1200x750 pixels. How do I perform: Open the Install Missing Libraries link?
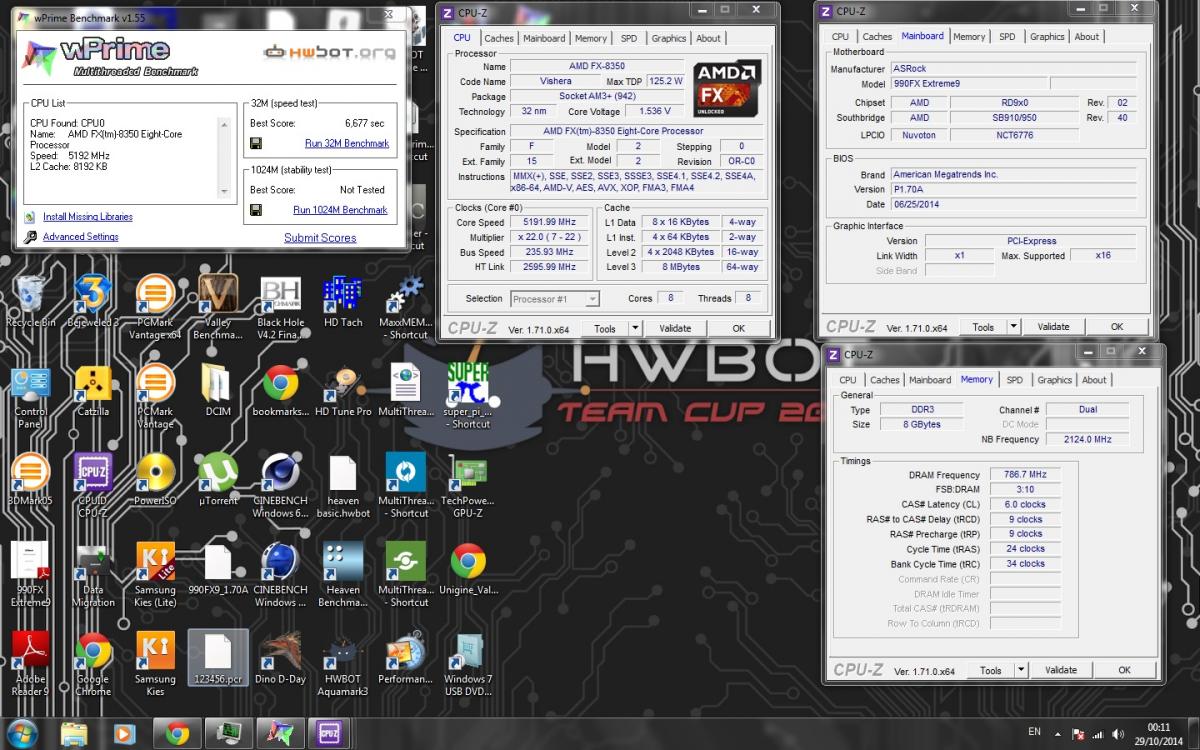pos(88,217)
